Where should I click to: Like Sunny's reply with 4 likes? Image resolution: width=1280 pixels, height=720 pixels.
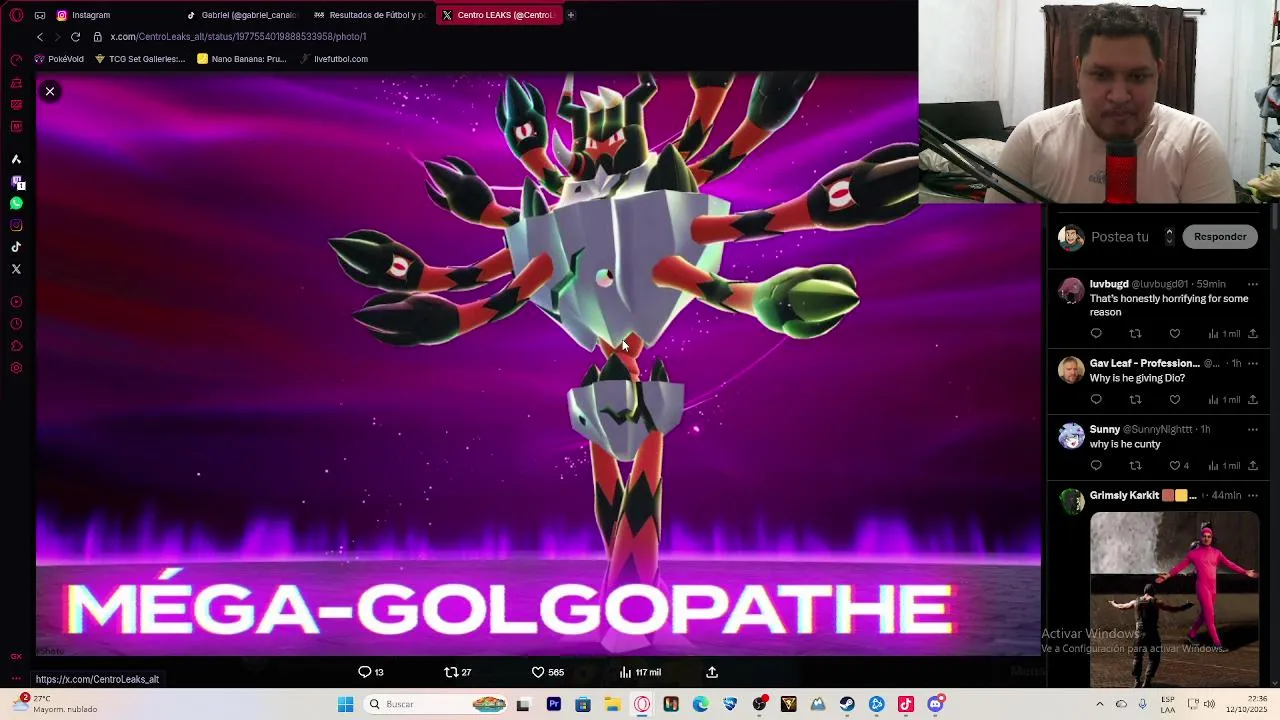[x=1179, y=466]
